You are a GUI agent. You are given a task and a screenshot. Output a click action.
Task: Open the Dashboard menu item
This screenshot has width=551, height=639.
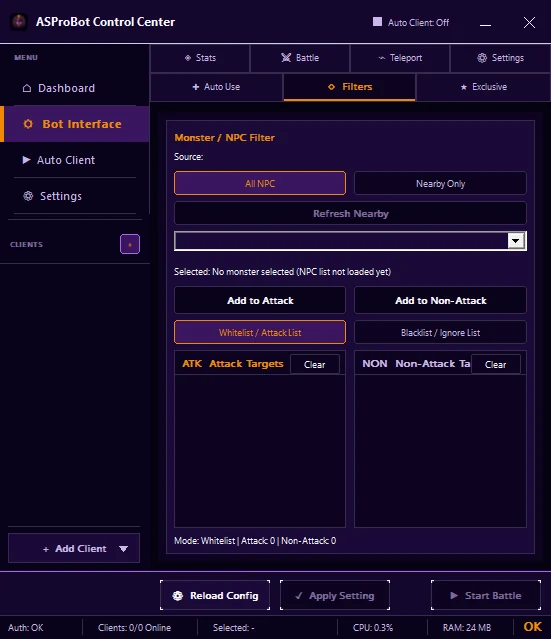click(x=75, y=88)
